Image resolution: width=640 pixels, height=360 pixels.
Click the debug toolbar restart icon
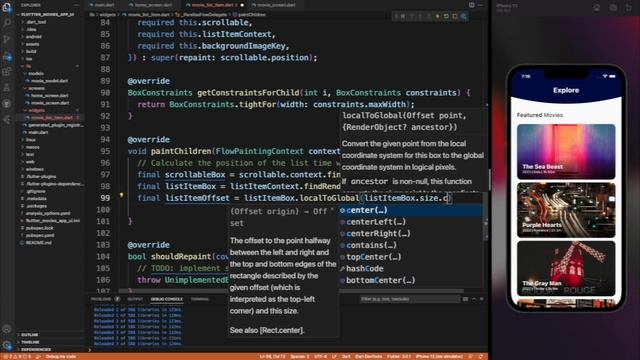pyautogui.click(x=446, y=16)
